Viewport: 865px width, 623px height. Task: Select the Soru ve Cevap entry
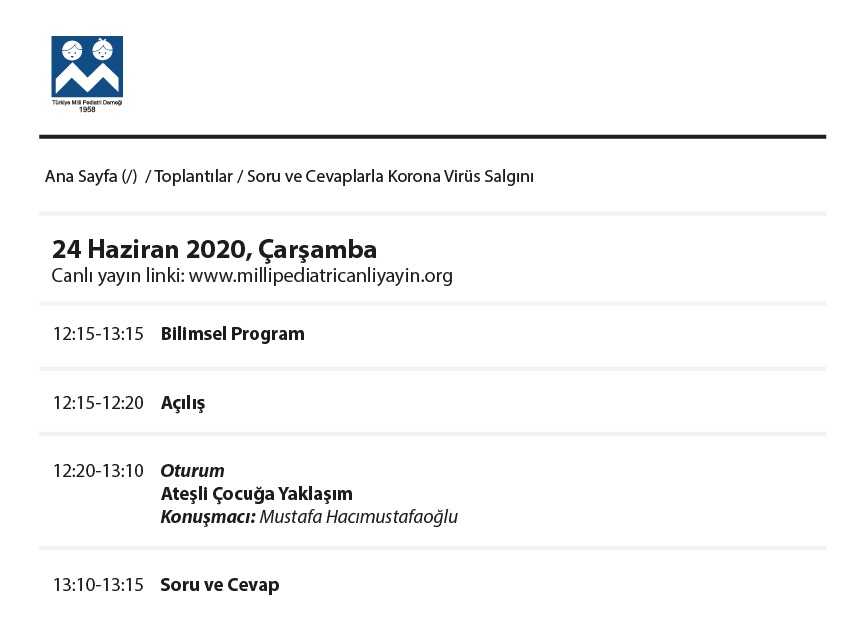(x=219, y=585)
